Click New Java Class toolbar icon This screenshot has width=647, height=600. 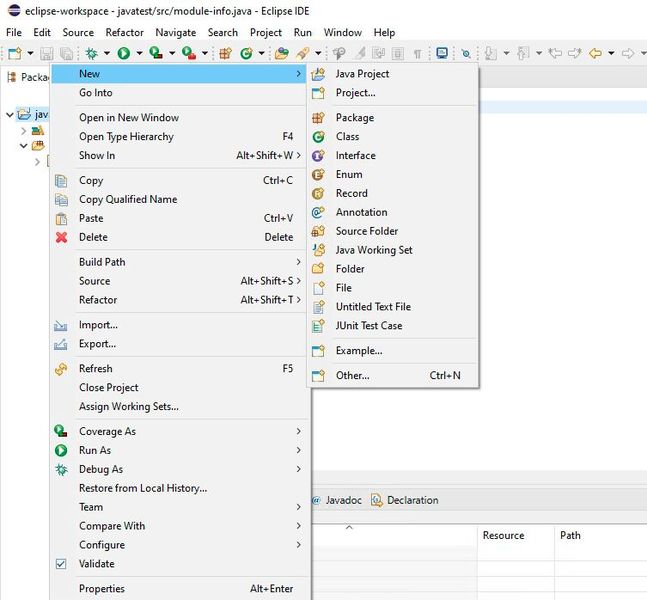[x=247, y=53]
